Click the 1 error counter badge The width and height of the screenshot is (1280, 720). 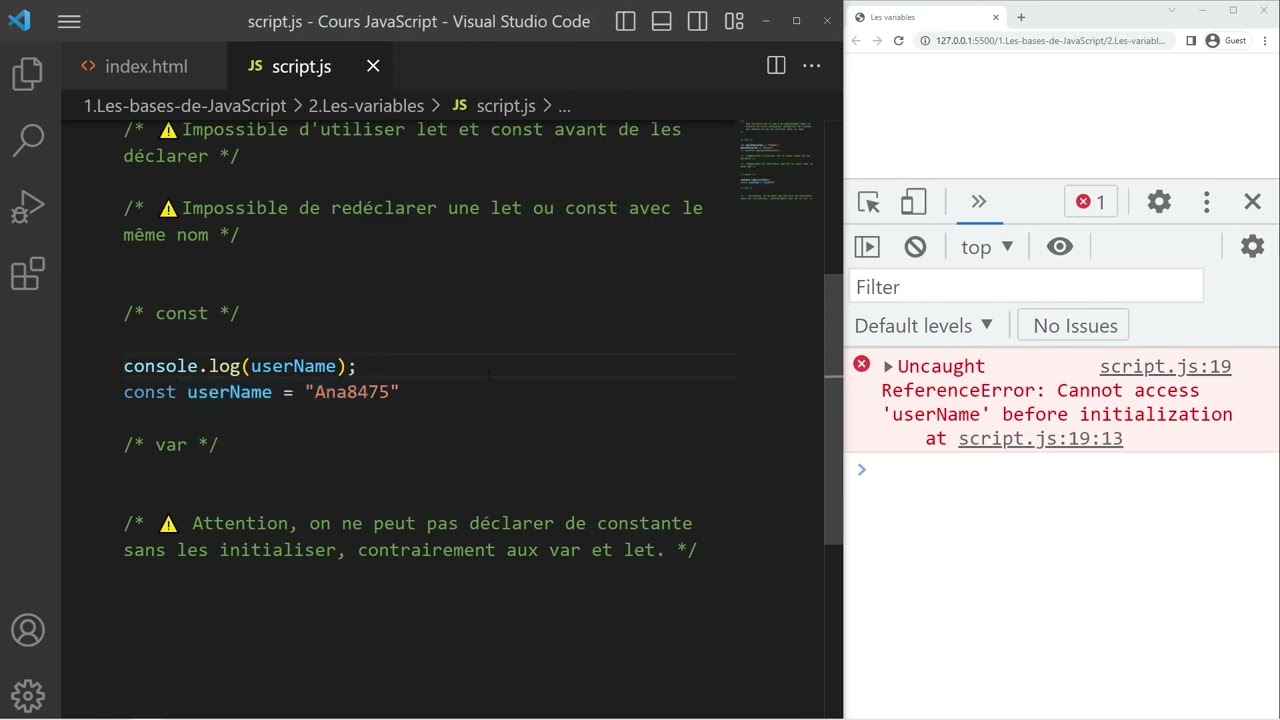tap(1091, 202)
